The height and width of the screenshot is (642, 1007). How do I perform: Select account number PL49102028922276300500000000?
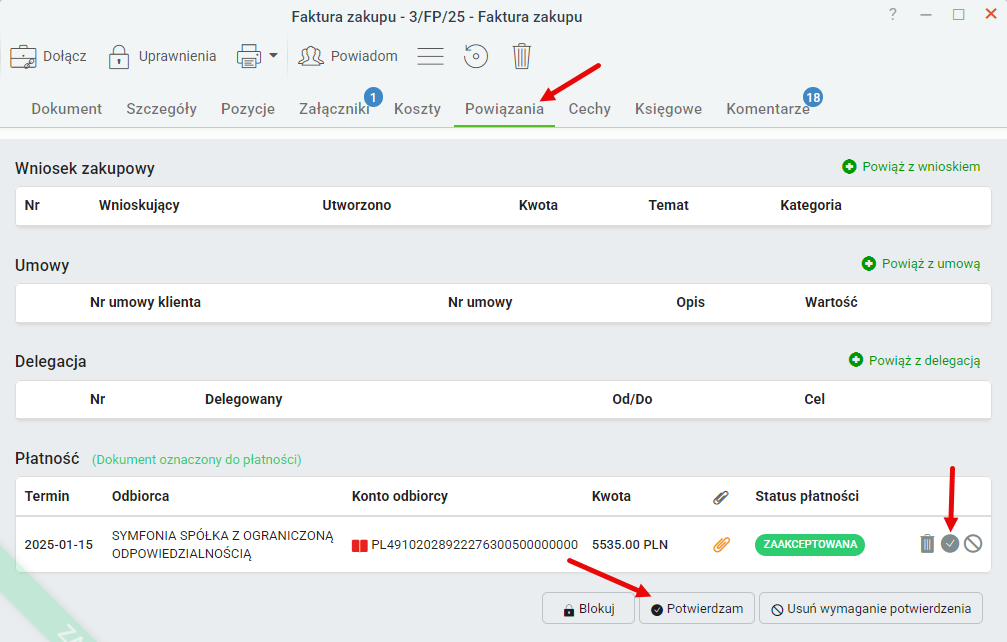(x=475, y=545)
